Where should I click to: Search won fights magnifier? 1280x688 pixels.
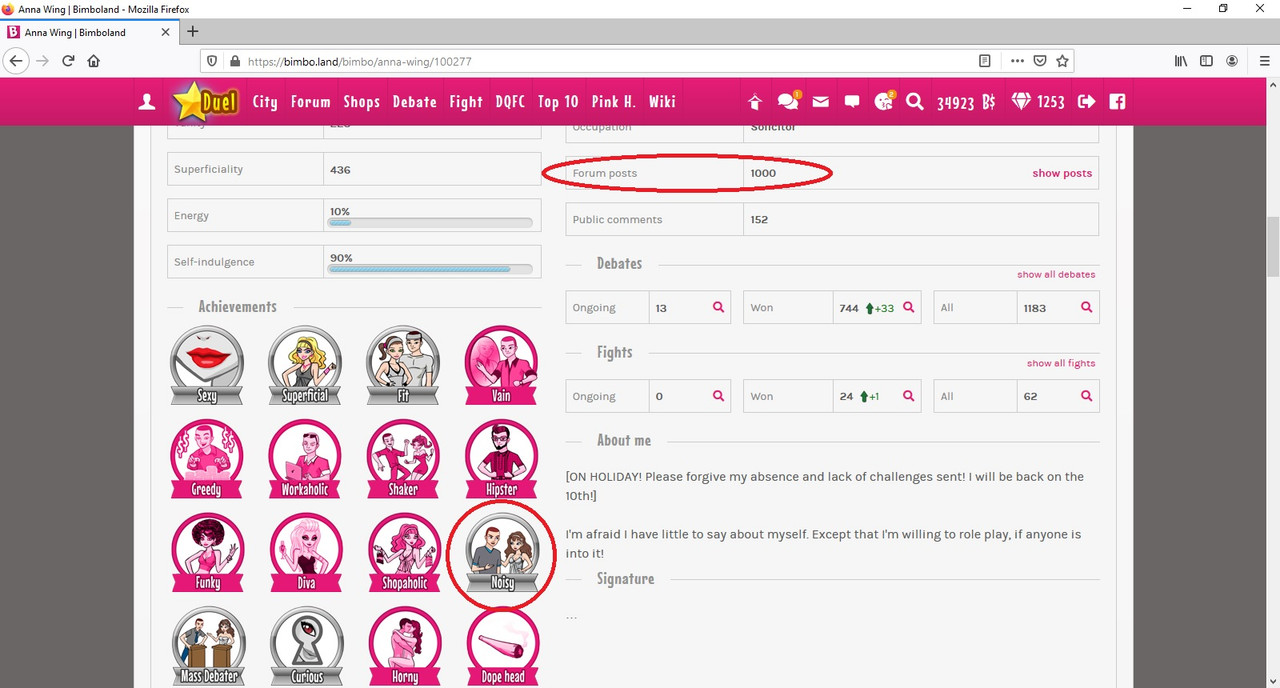[x=908, y=396]
